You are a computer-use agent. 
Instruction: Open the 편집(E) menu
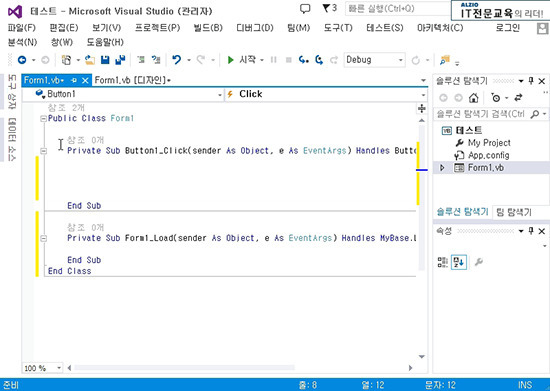(x=63, y=28)
